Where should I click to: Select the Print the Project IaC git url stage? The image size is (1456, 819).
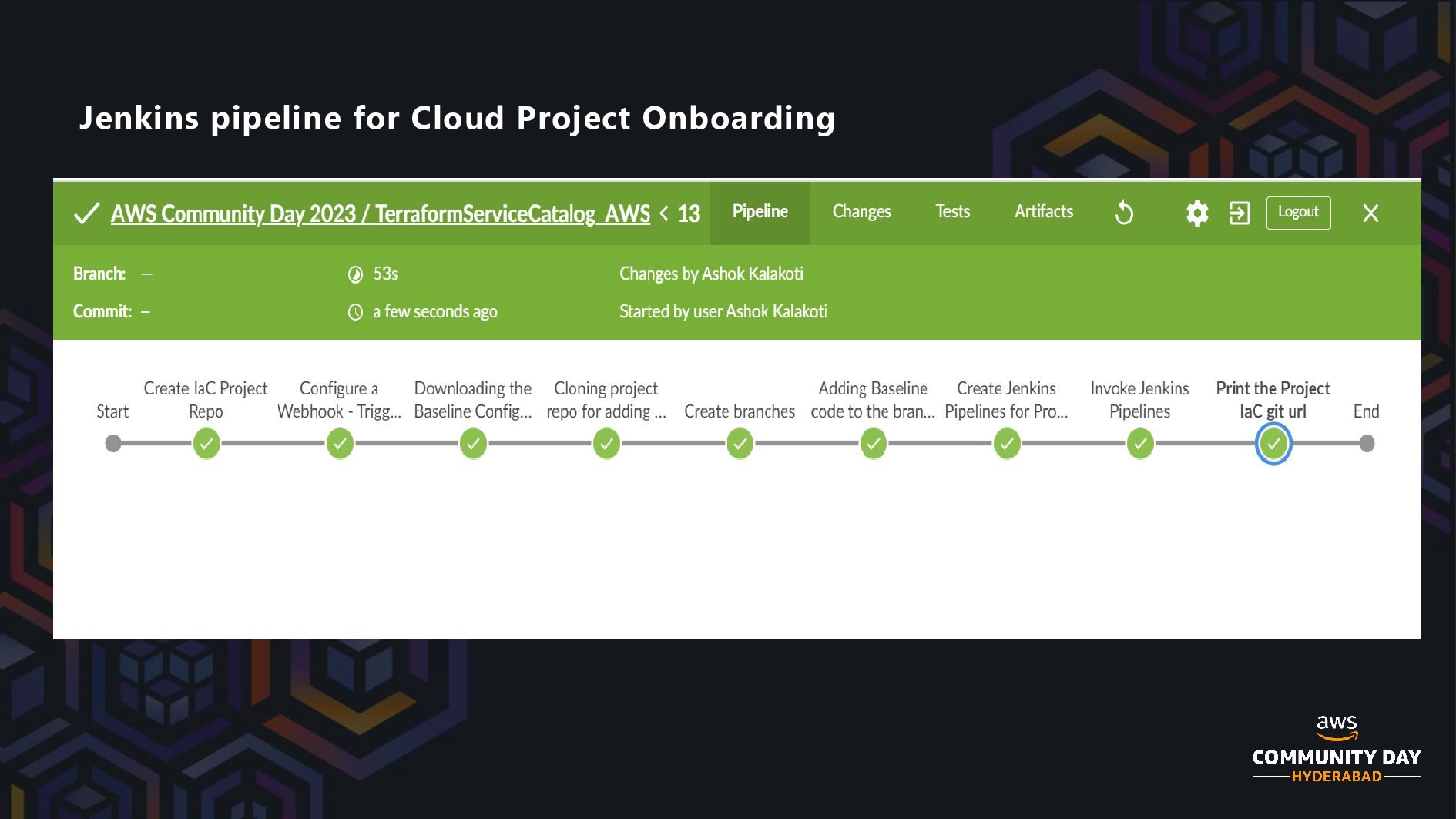click(x=1273, y=444)
